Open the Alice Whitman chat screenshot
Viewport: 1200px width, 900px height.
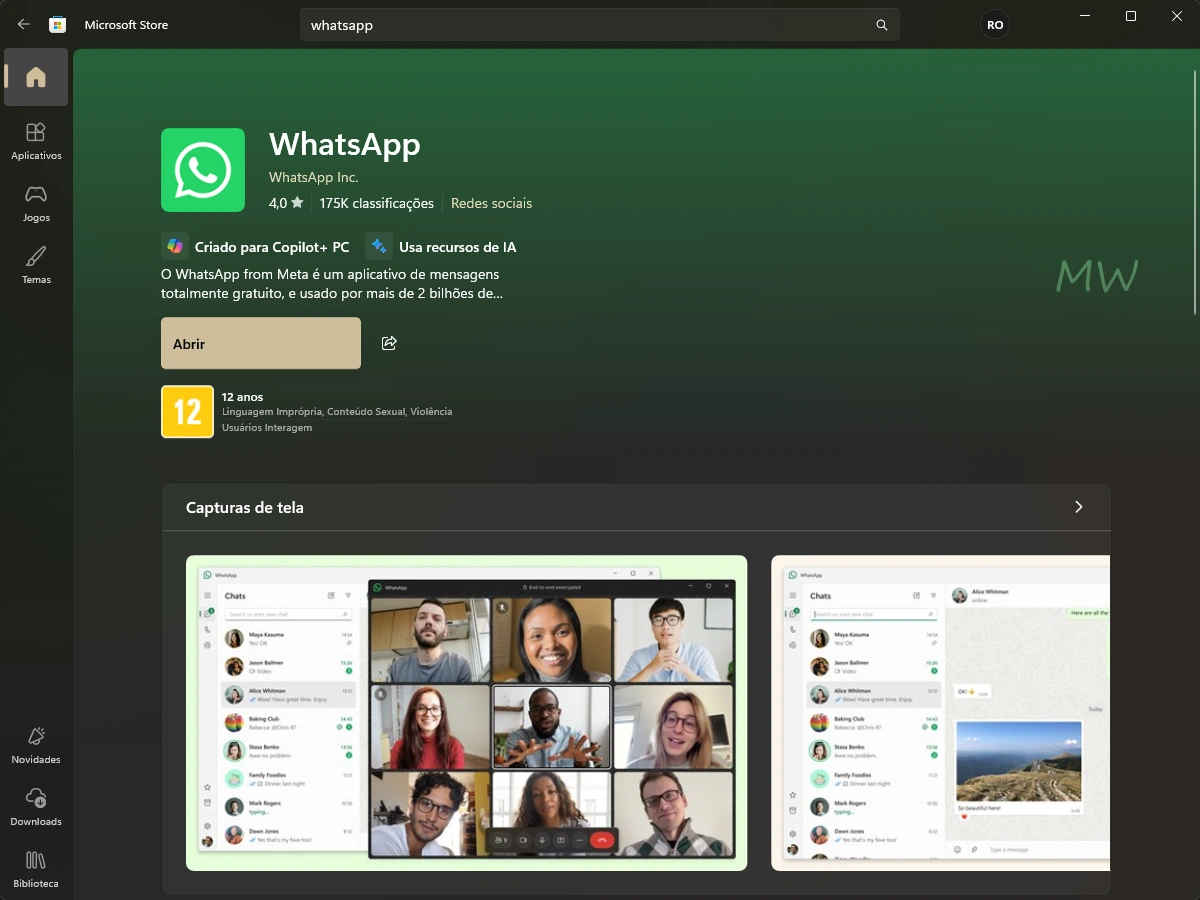(941, 713)
